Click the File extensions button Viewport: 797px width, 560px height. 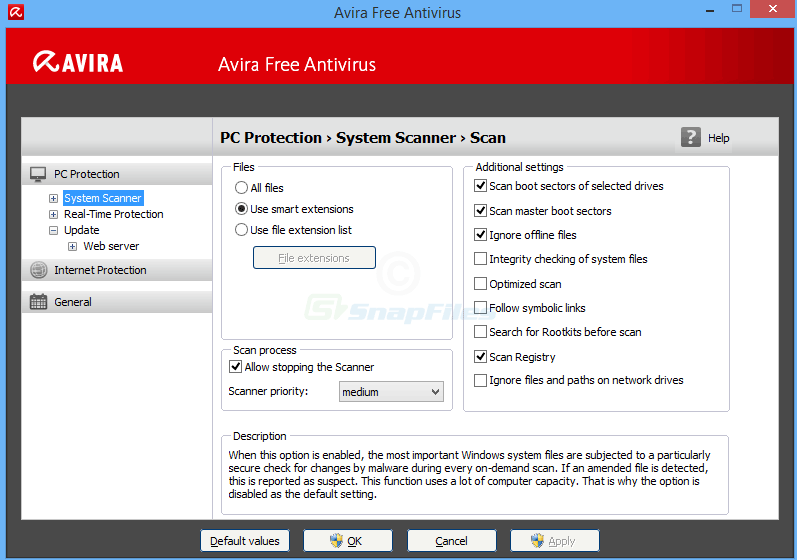pos(314,258)
